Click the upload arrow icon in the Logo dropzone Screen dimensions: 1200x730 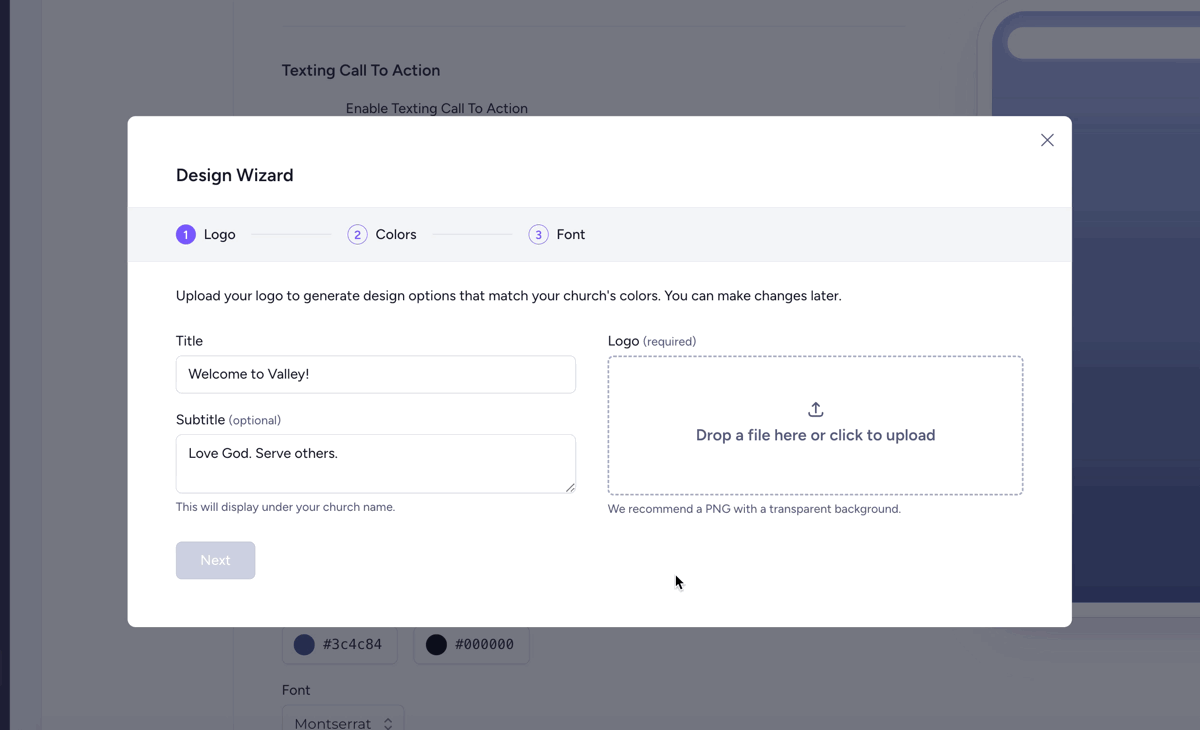pos(815,409)
